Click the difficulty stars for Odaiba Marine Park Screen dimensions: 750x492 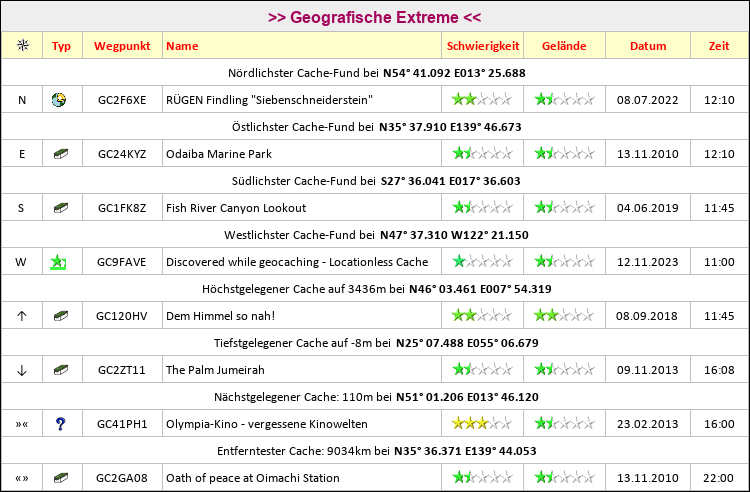[x=482, y=154]
